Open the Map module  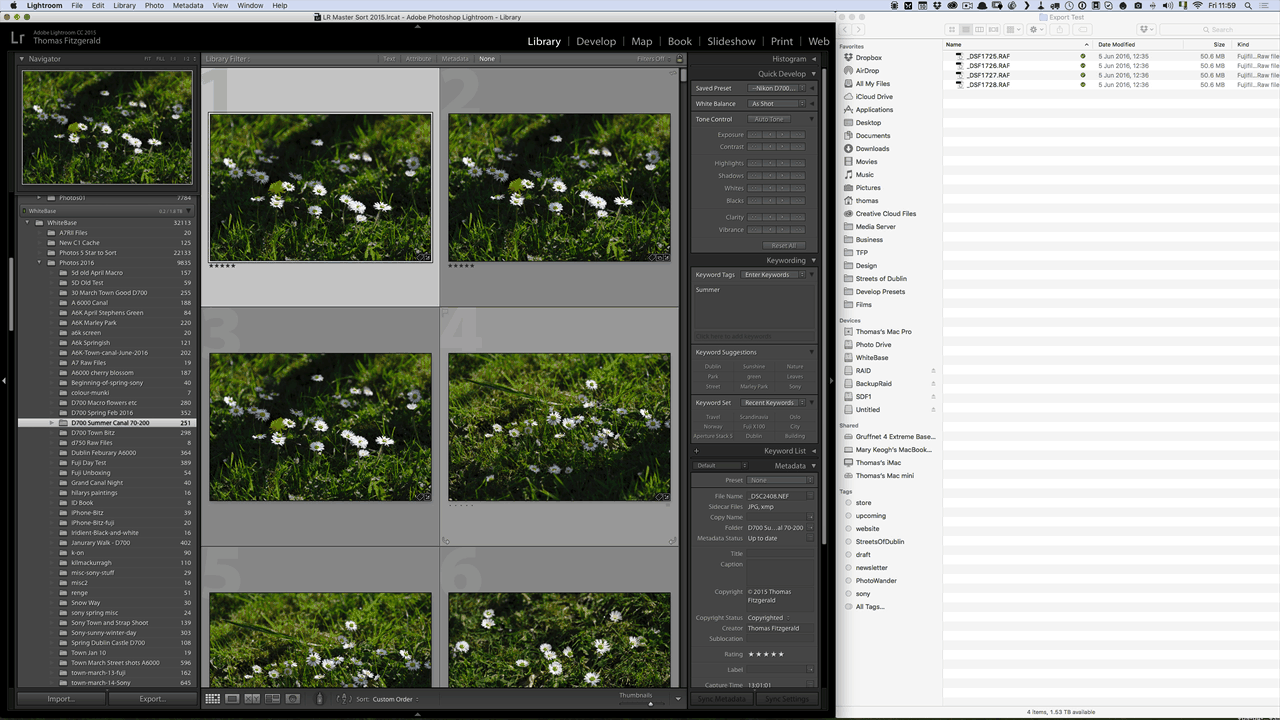click(642, 41)
